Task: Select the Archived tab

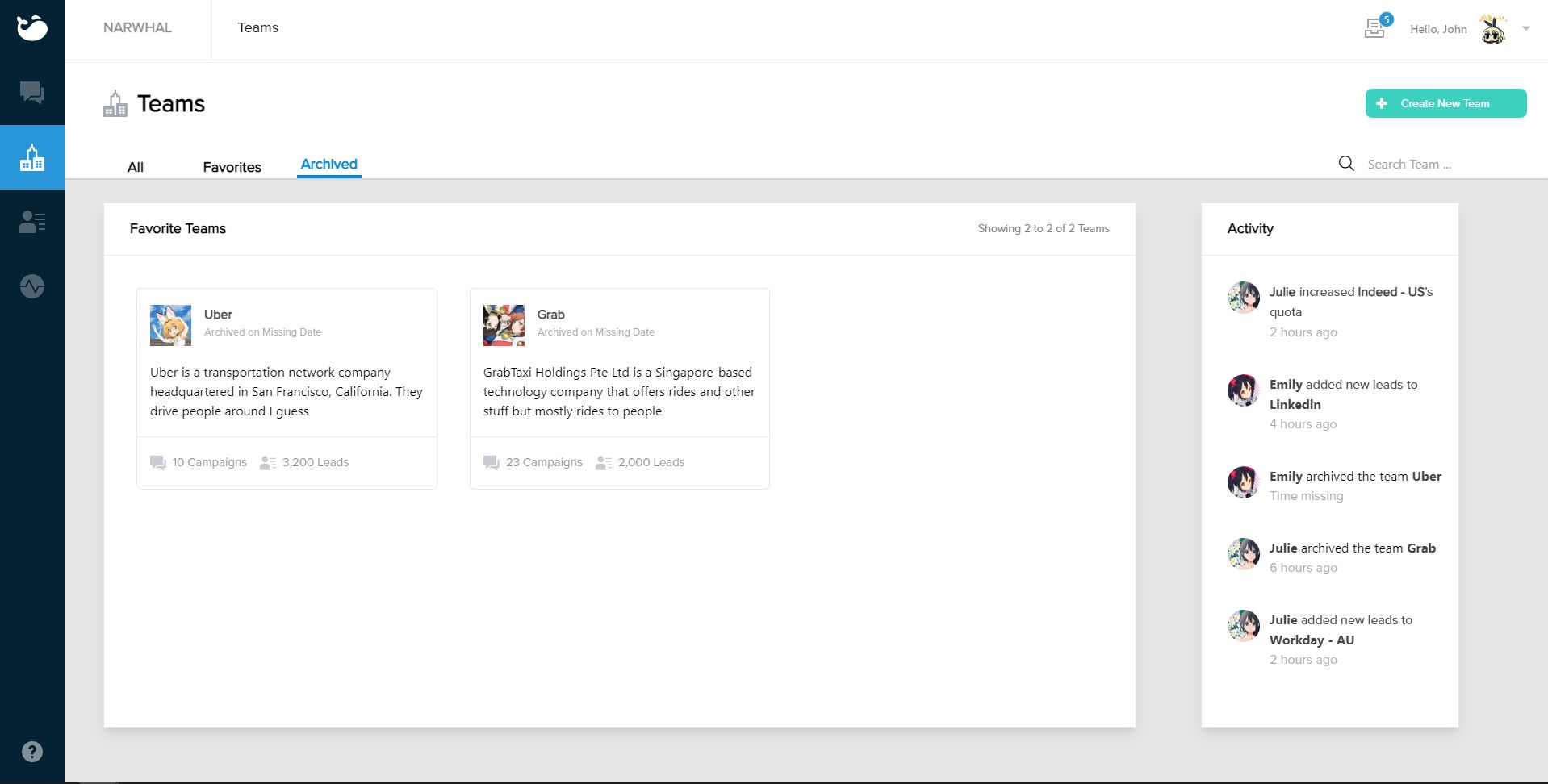Action: pos(329,164)
